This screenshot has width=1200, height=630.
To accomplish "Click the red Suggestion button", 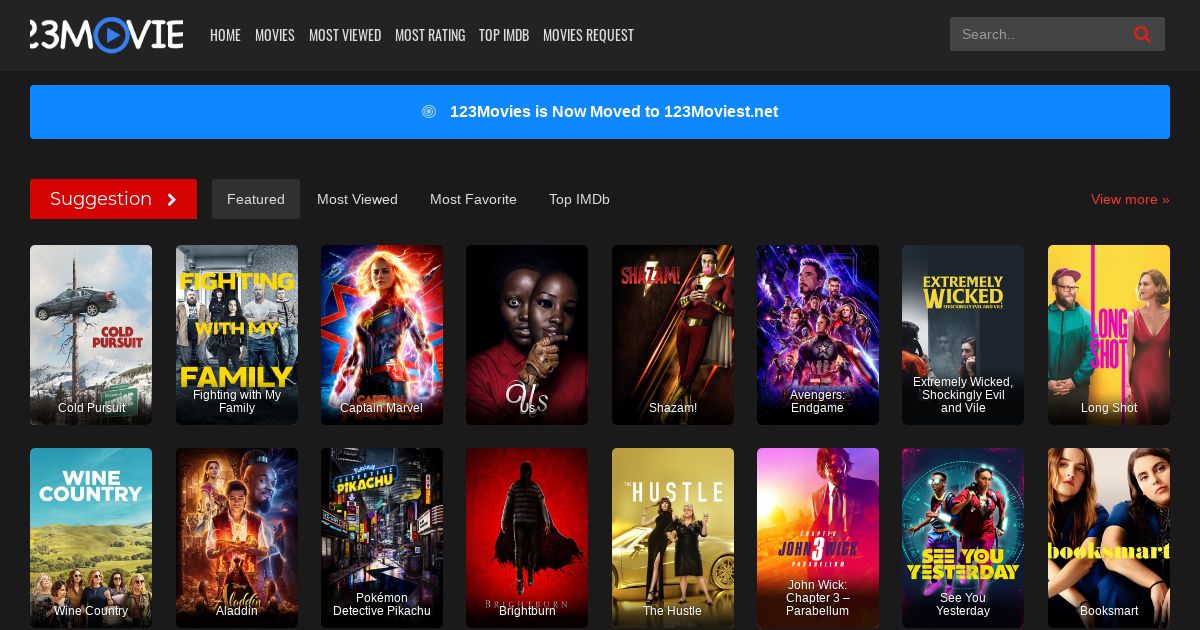I will pyautogui.click(x=113, y=199).
